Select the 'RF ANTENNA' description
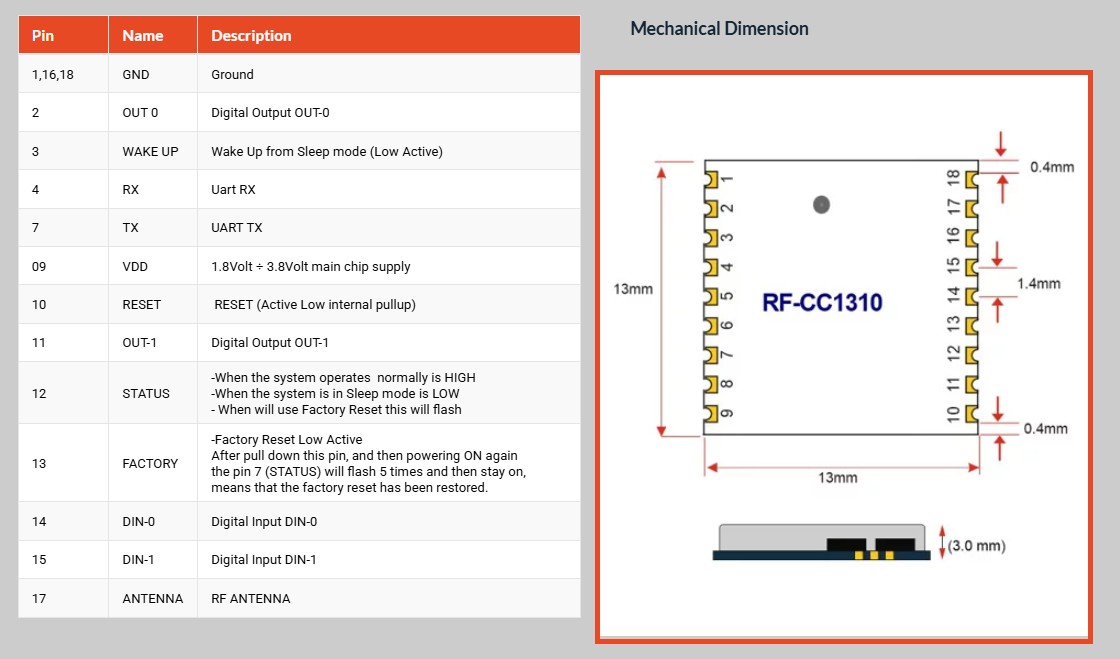 [251, 598]
